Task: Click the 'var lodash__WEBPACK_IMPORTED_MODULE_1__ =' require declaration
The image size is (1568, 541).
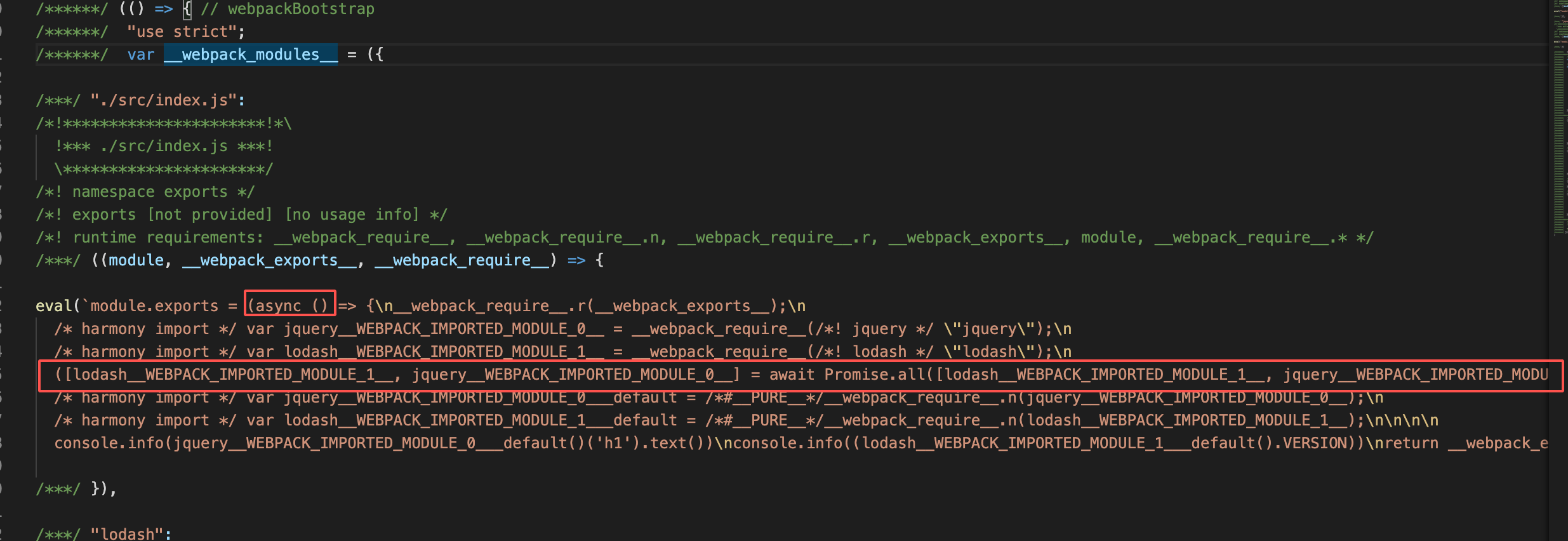Action: (434, 352)
